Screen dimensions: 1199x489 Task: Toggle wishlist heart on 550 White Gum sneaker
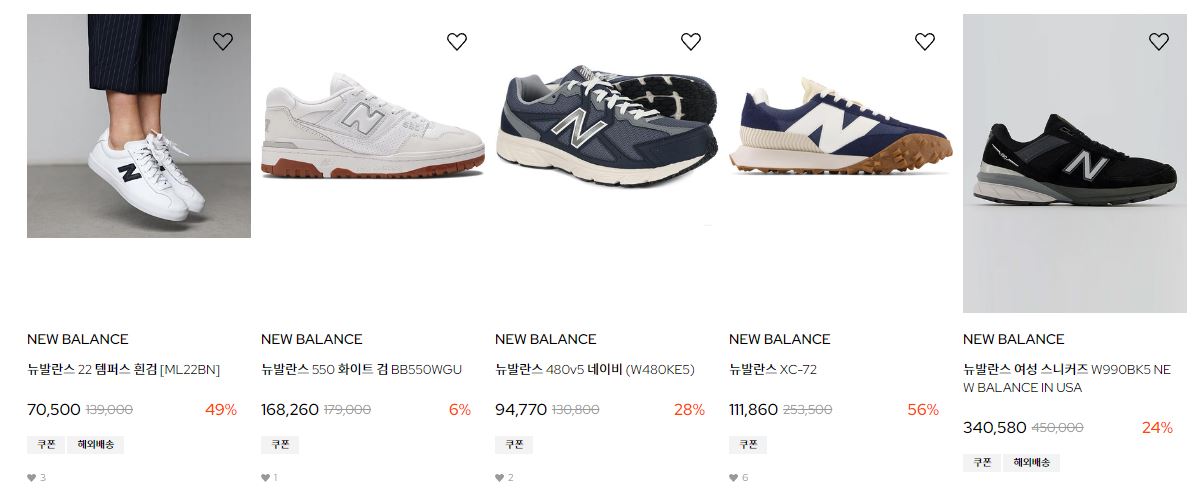pyautogui.click(x=457, y=41)
